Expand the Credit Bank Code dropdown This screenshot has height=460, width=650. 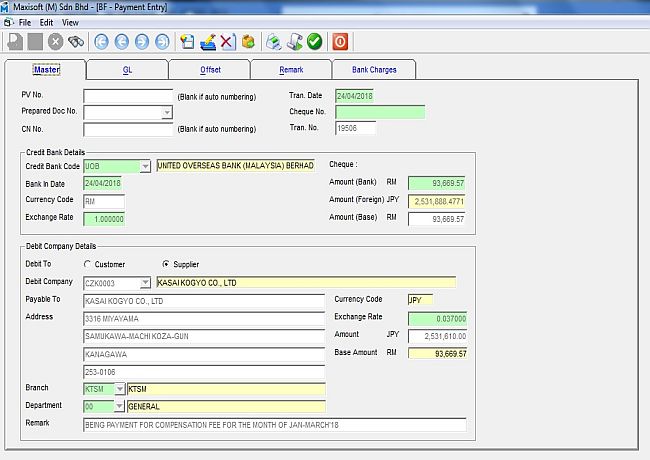(146, 166)
